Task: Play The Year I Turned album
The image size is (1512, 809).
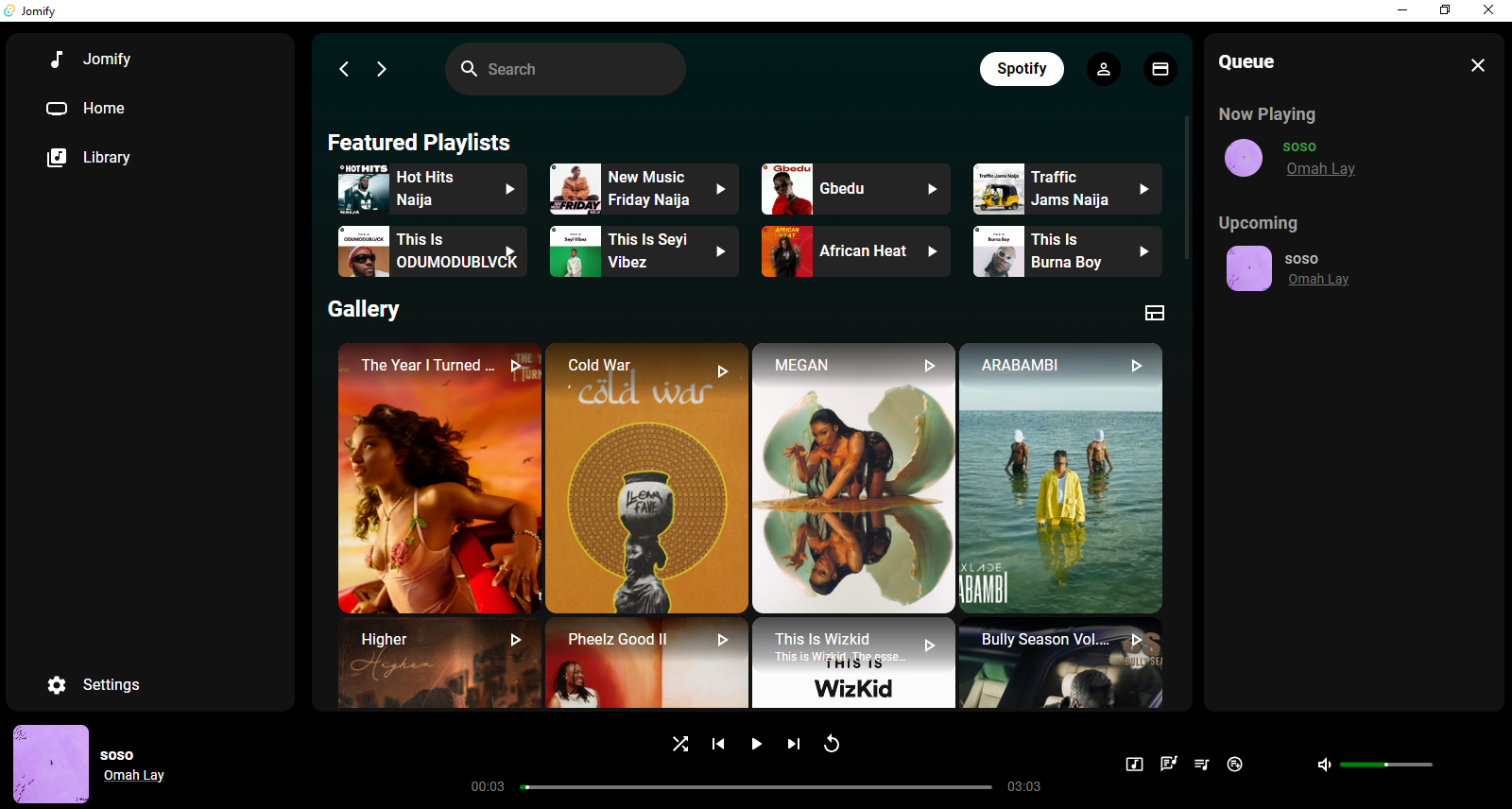Action: [x=516, y=366]
